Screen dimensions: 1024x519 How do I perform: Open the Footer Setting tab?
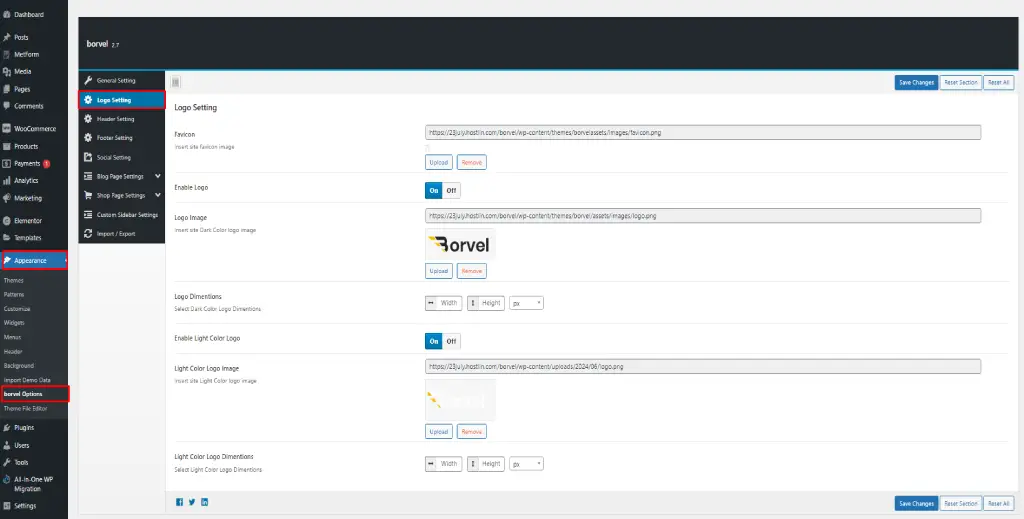coord(115,138)
